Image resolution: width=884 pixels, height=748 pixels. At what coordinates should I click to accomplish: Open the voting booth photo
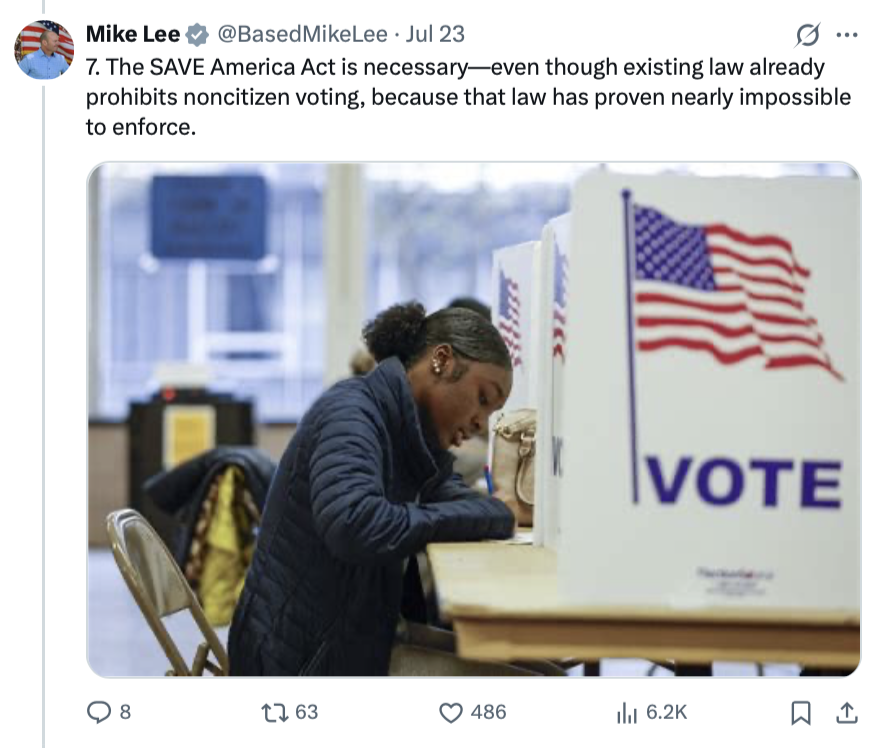(x=474, y=419)
